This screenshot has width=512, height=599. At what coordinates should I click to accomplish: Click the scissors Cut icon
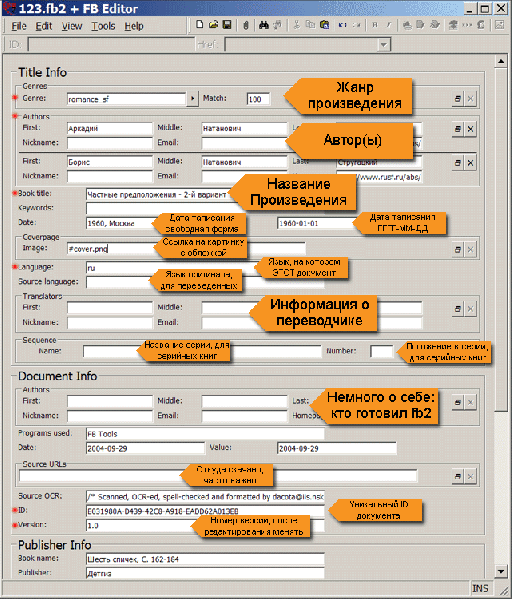point(296,25)
